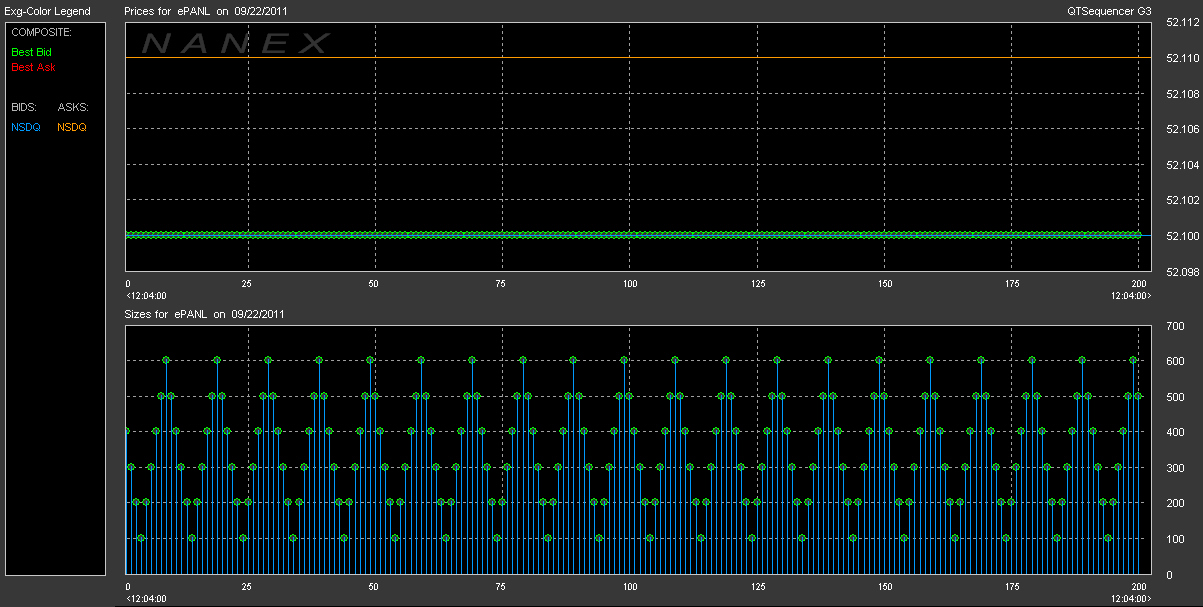Click the 50 tick under Prices chart

pos(373,284)
